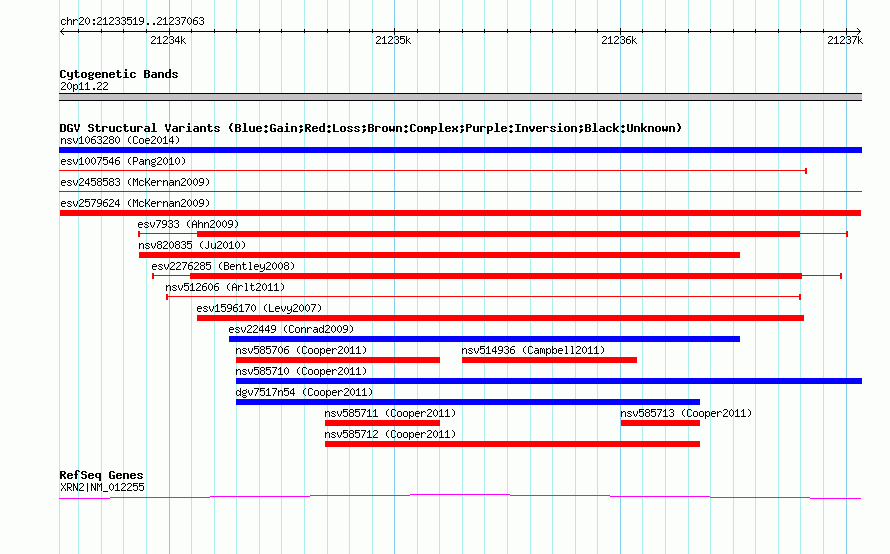Open nsv585711 (Cooper2011) variant label
This screenshot has height=554, width=890.
[x=390, y=413]
